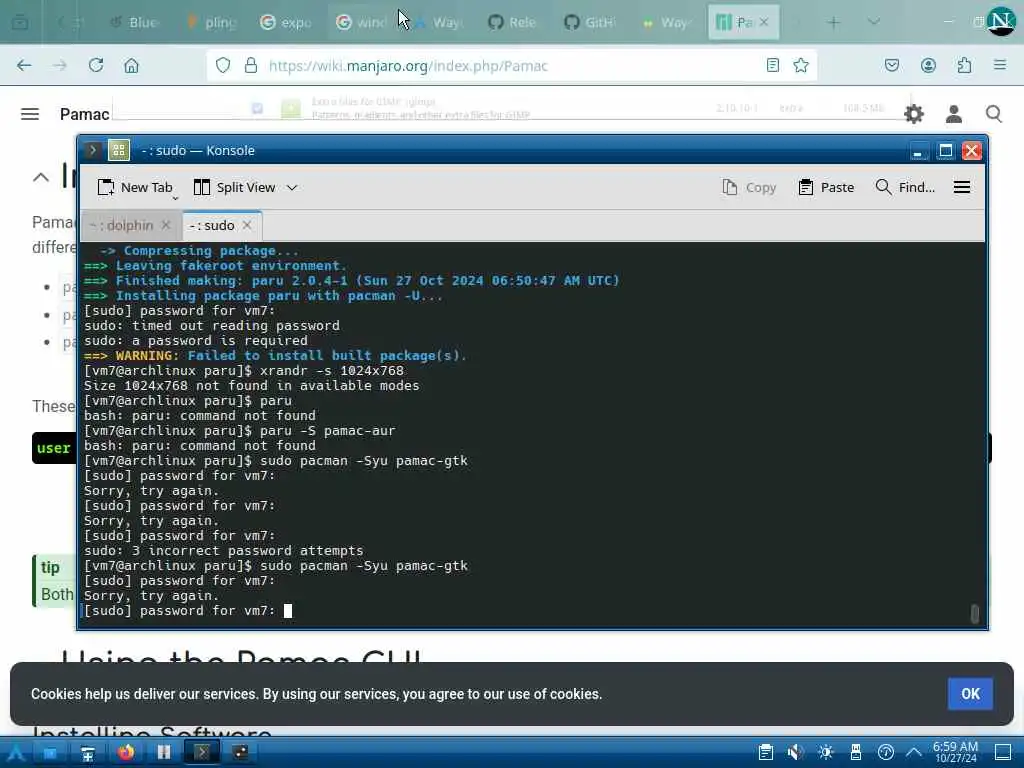Viewport: 1024px width, 768px height.
Task: Open wiki settings gear icon
Action: point(914,114)
